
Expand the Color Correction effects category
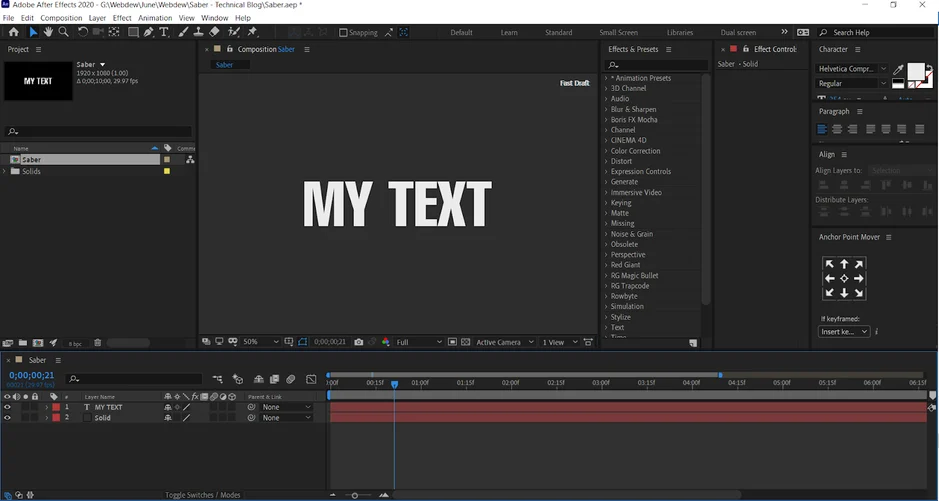tap(606, 151)
